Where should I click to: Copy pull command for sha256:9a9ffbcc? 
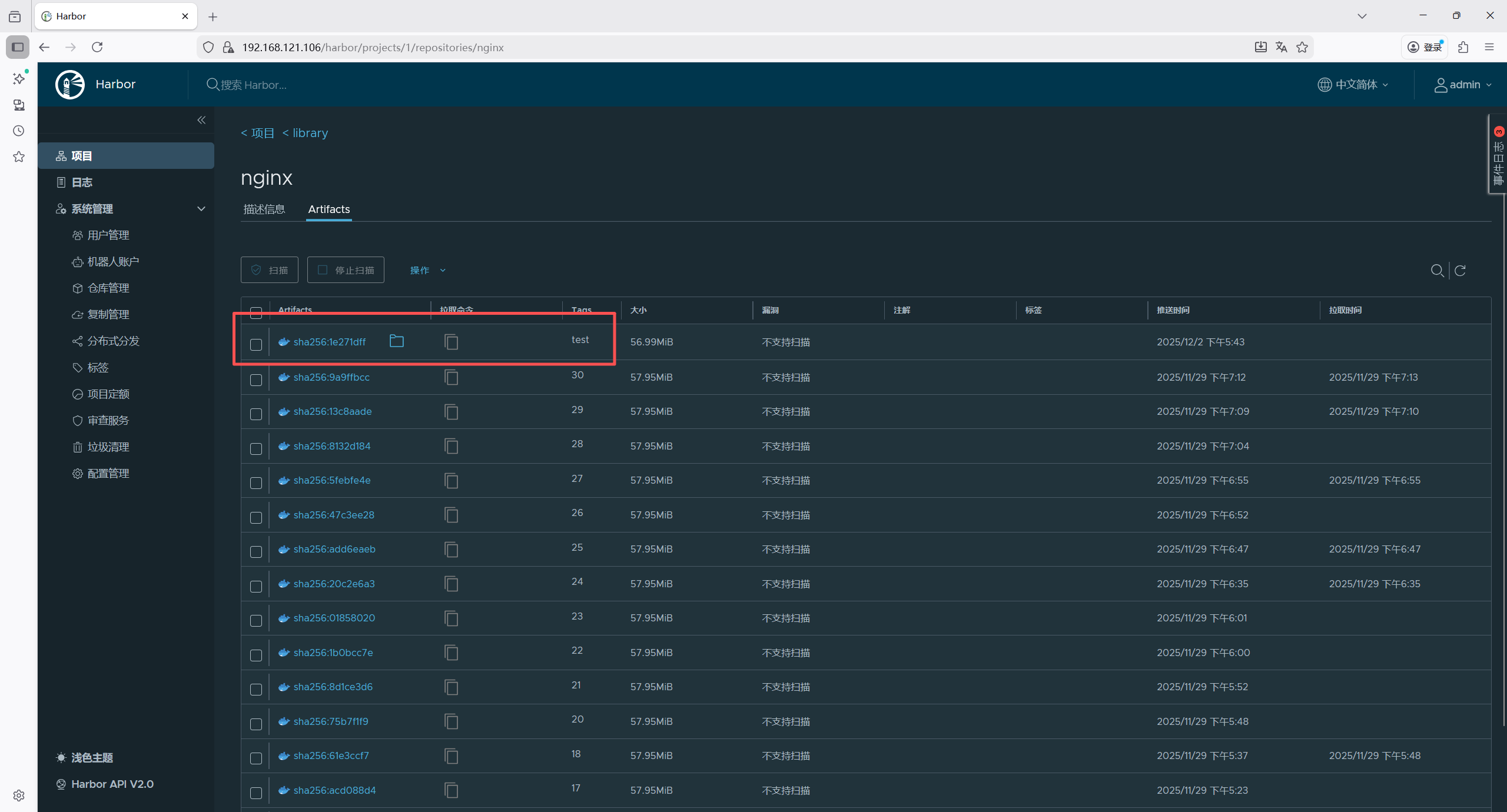tap(451, 377)
